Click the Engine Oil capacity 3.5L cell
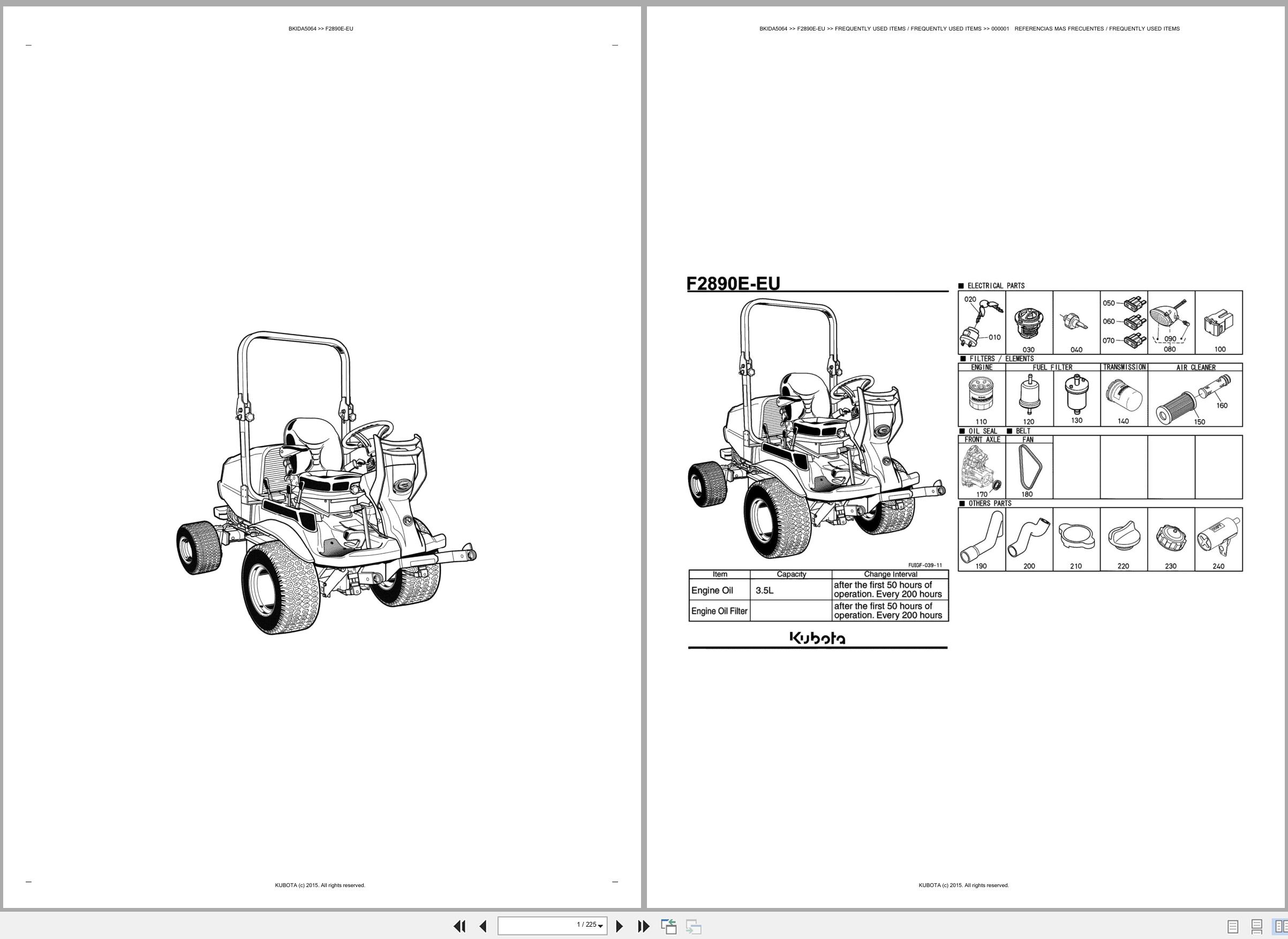The width and height of the screenshot is (1288, 939). pyautogui.click(x=791, y=590)
